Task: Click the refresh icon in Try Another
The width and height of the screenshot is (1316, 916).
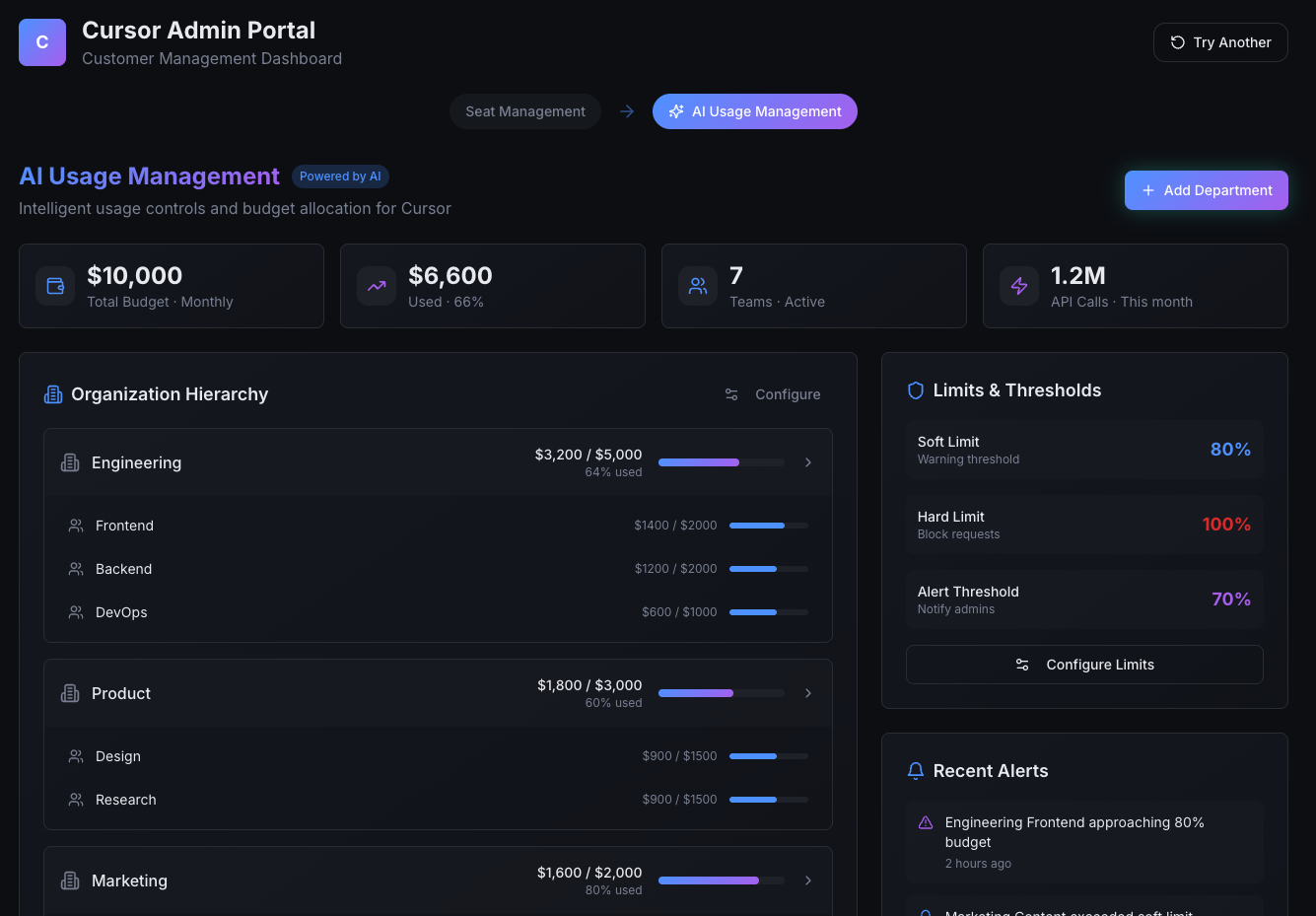Action: pyautogui.click(x=1177, y=42)
